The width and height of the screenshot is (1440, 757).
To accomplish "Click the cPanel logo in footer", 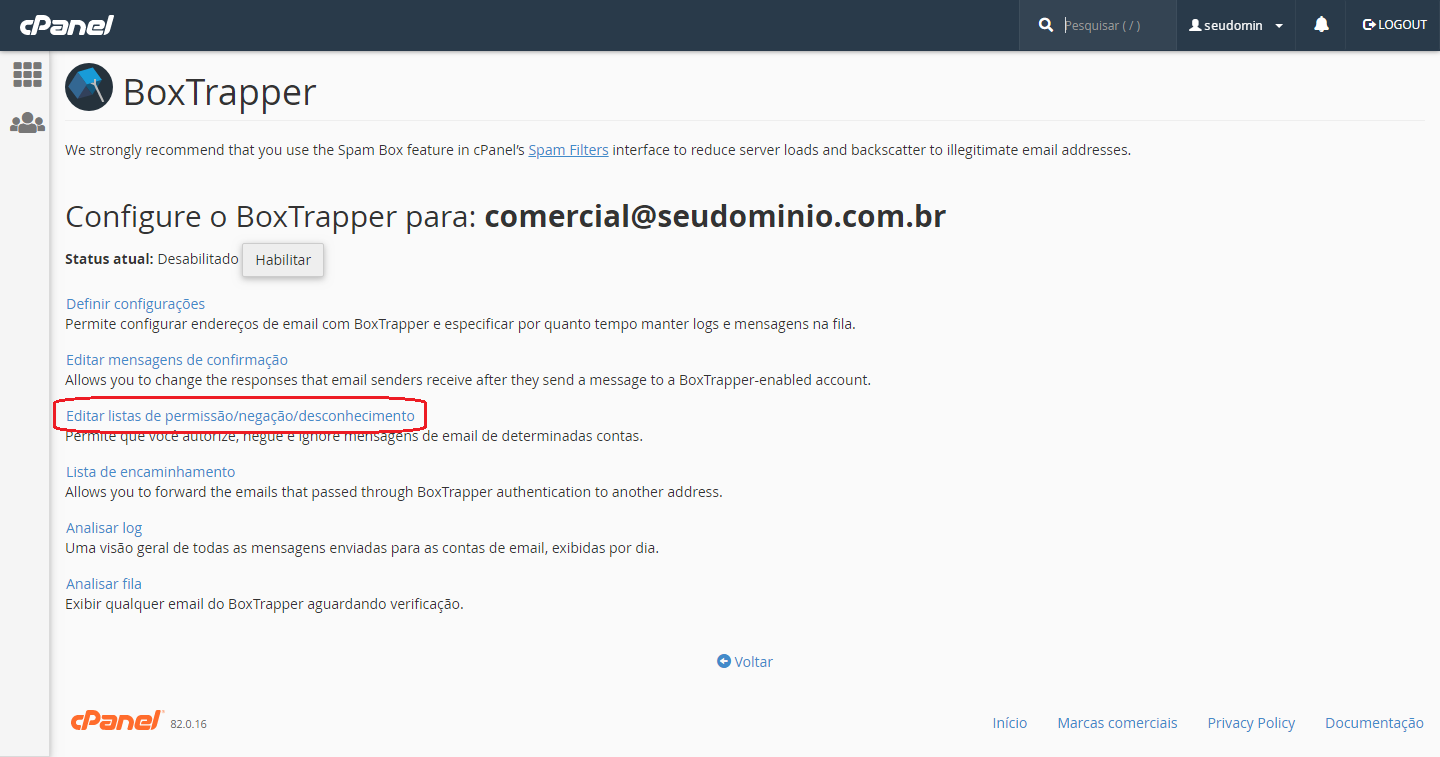I will point(117,721).
